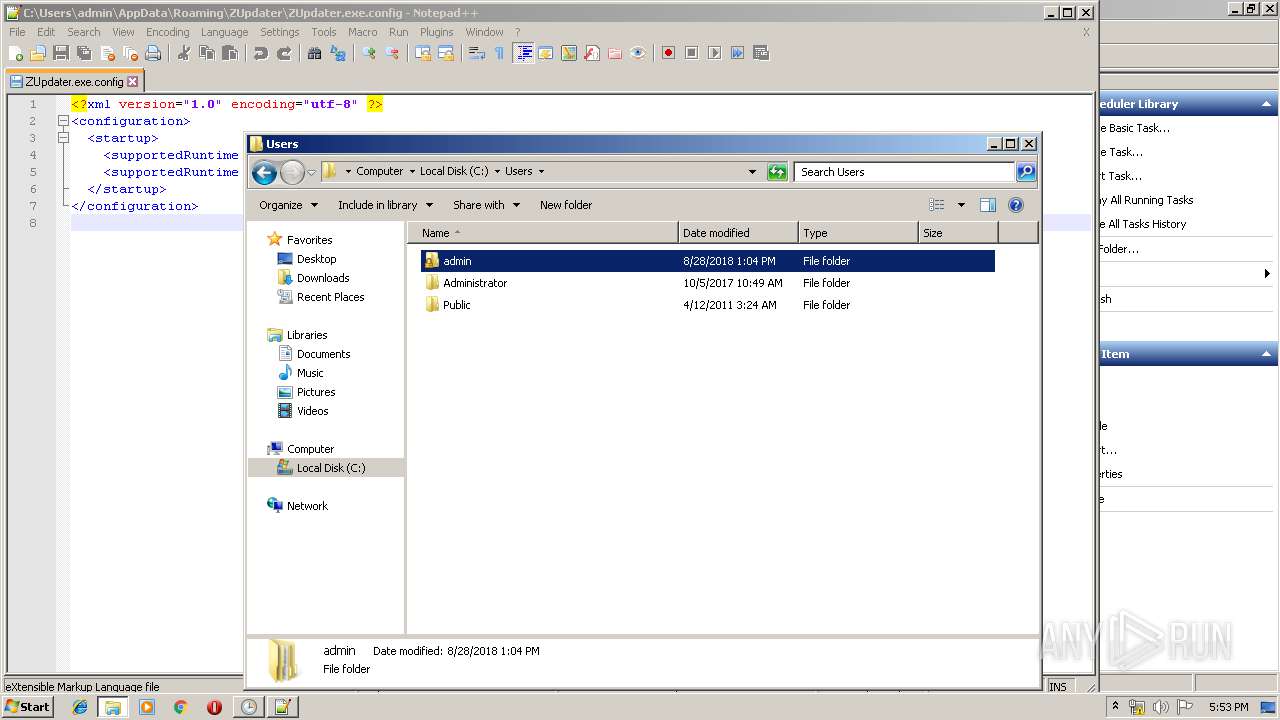Run macro multiple times icon
This screenshot has width=1280, height=720.
pos(737,53)
